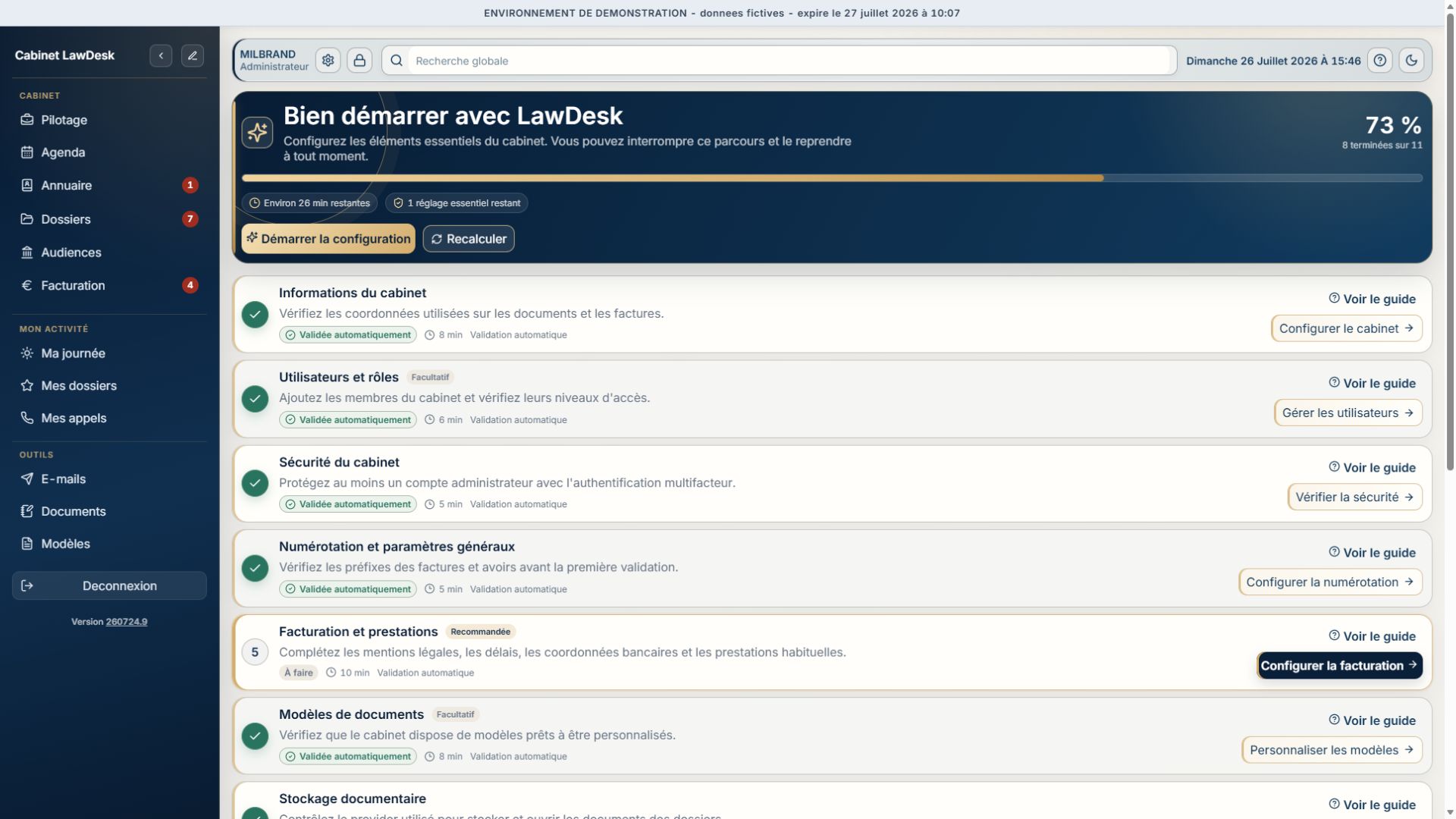
Task: Click the magnifier search icon
Action: (x=397, y=61)
